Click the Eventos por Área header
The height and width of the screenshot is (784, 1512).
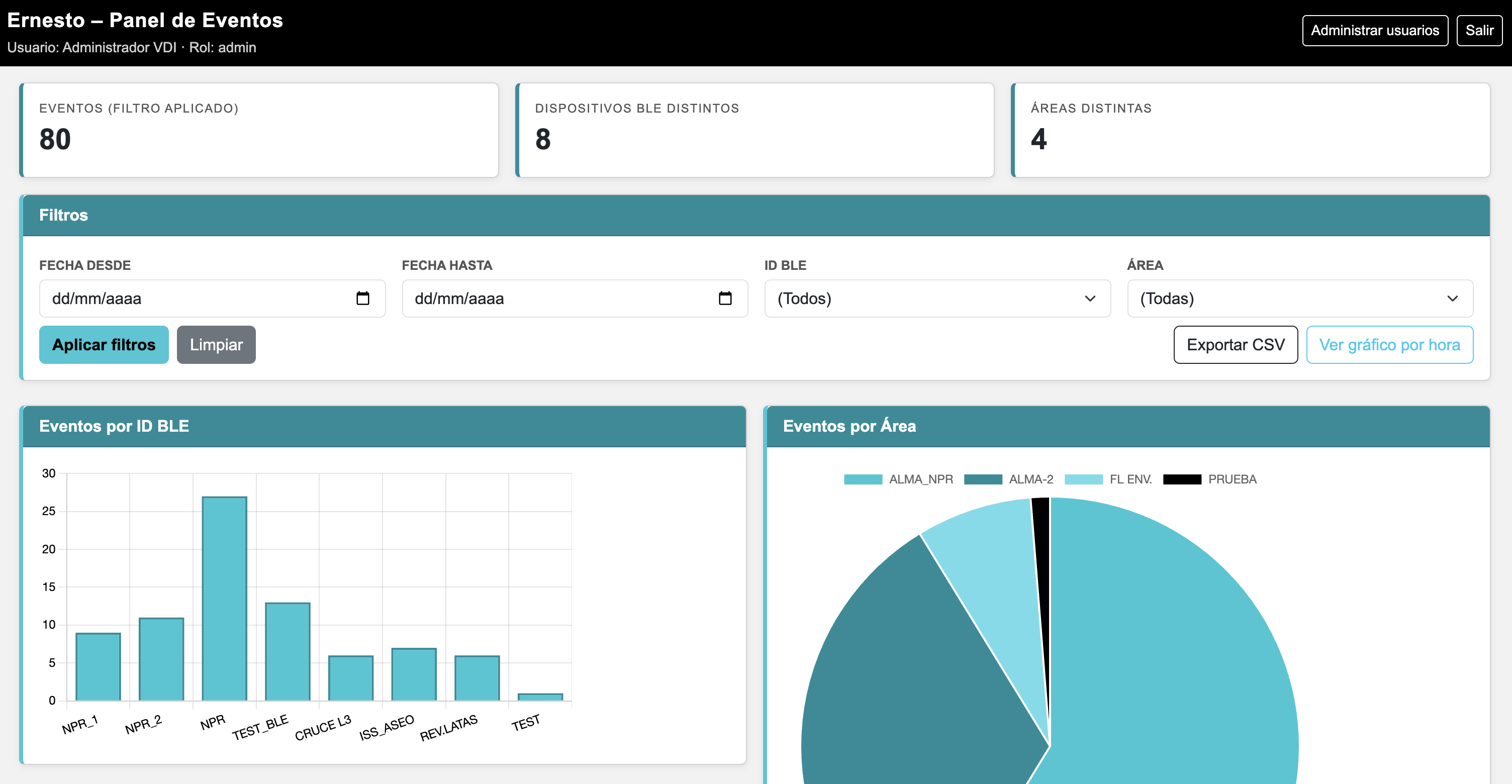point(1128,426)
